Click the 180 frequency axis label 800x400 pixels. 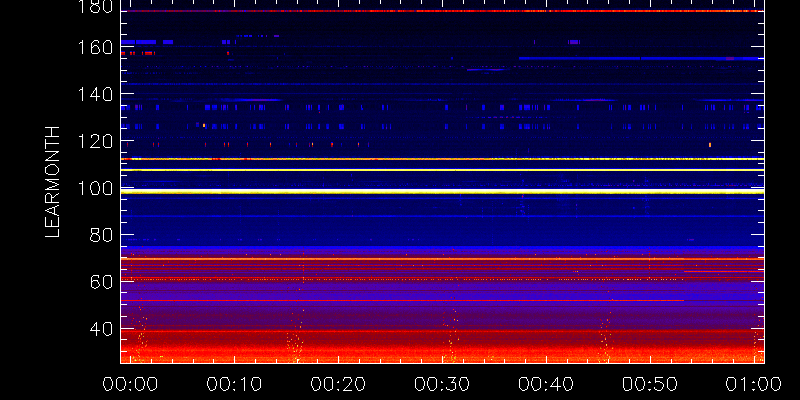[95, 7]
